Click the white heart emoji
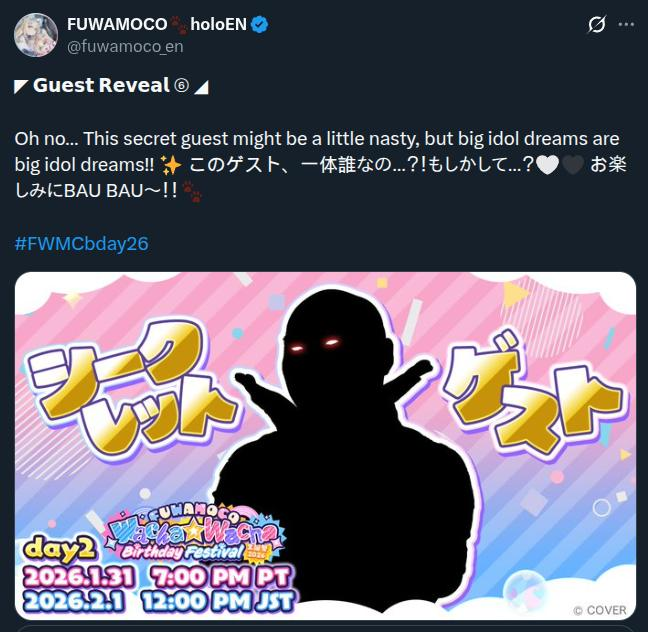The width and height of the screenshot is (648, 632). (548, 165)
